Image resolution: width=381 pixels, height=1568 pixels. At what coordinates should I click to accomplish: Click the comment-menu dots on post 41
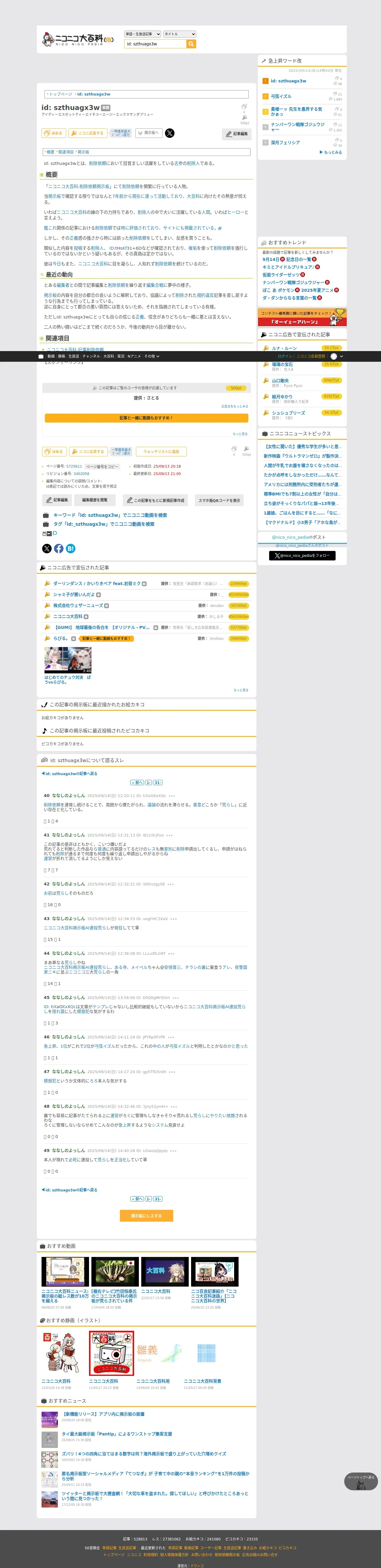tap(169, 835)
